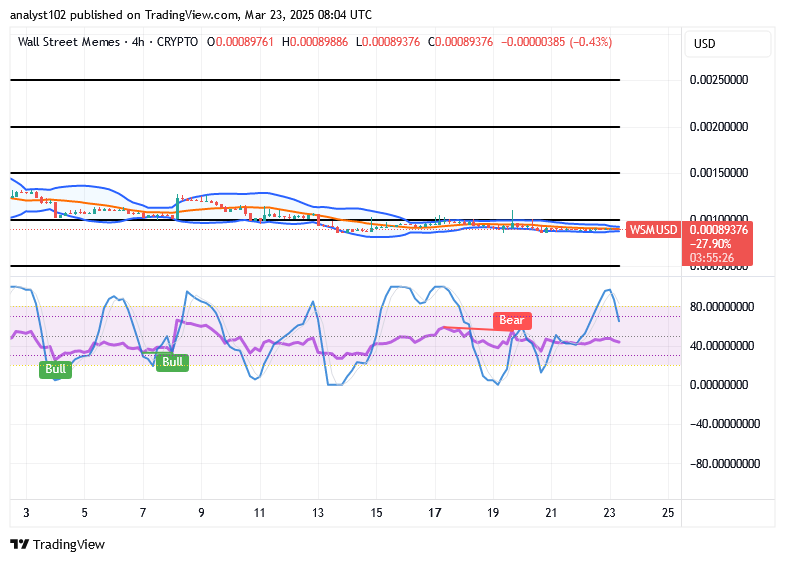
Task: Click date 21 on the time axis
Action: (551, 513)
